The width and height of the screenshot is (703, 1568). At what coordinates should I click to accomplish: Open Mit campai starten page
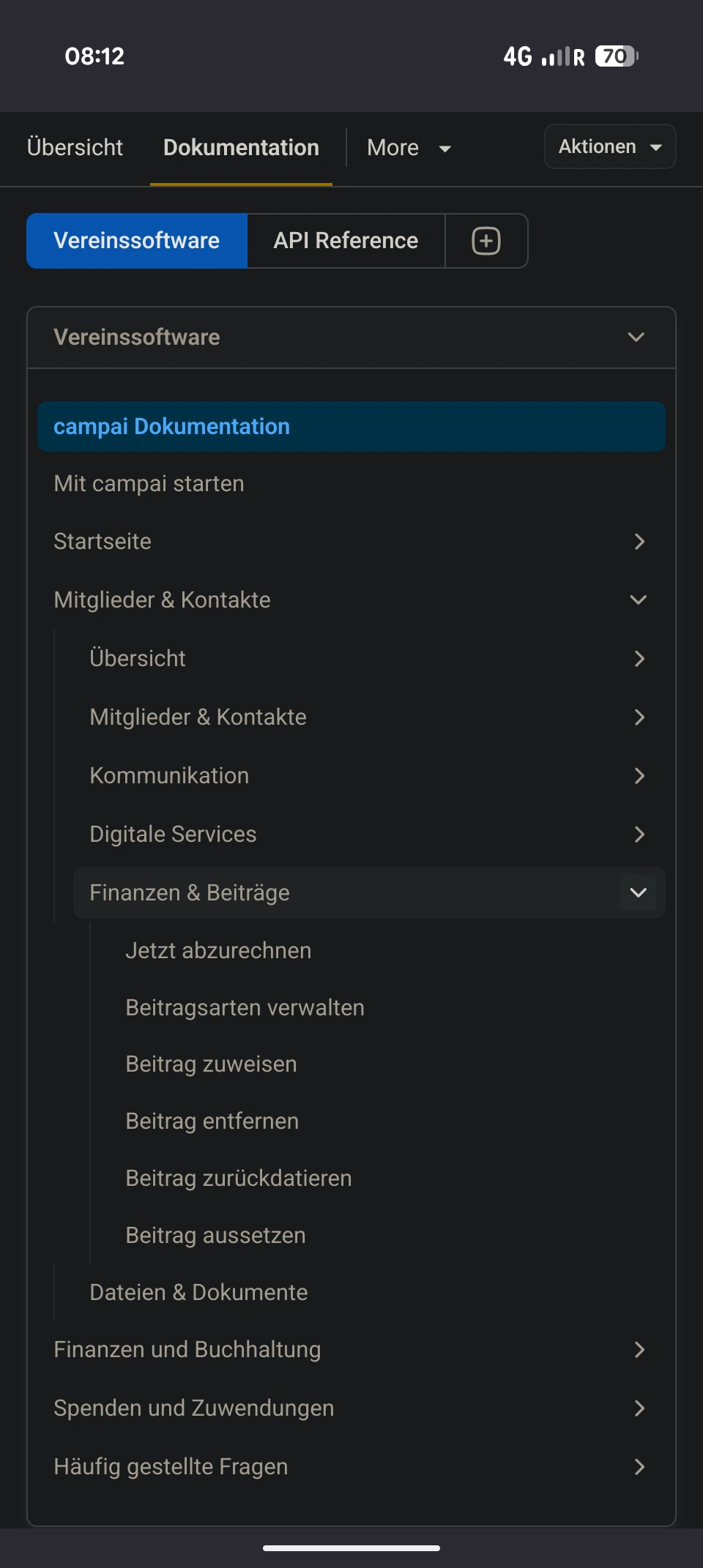point(149,484)
